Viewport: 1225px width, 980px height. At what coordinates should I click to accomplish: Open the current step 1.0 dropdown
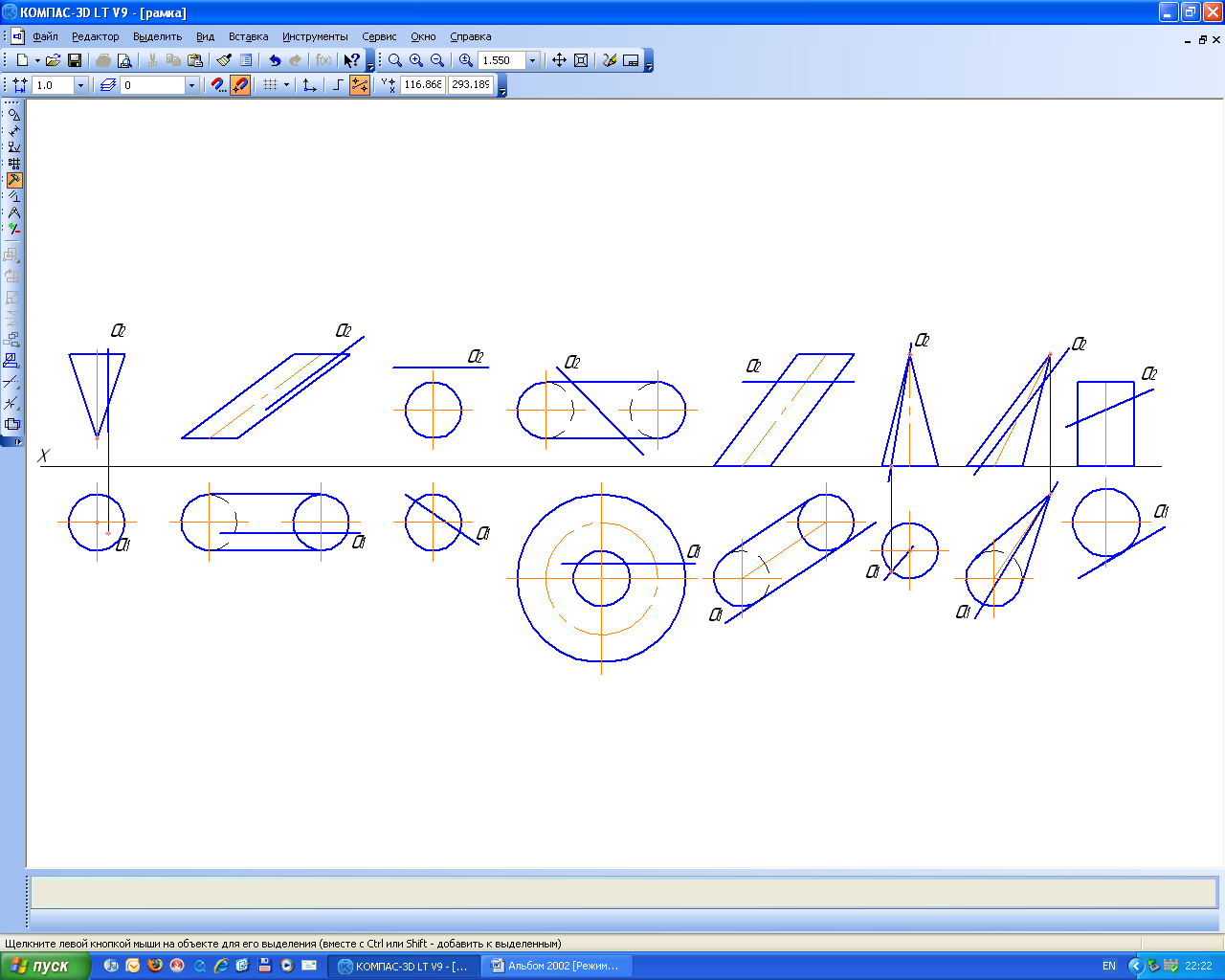coord(80,85)
